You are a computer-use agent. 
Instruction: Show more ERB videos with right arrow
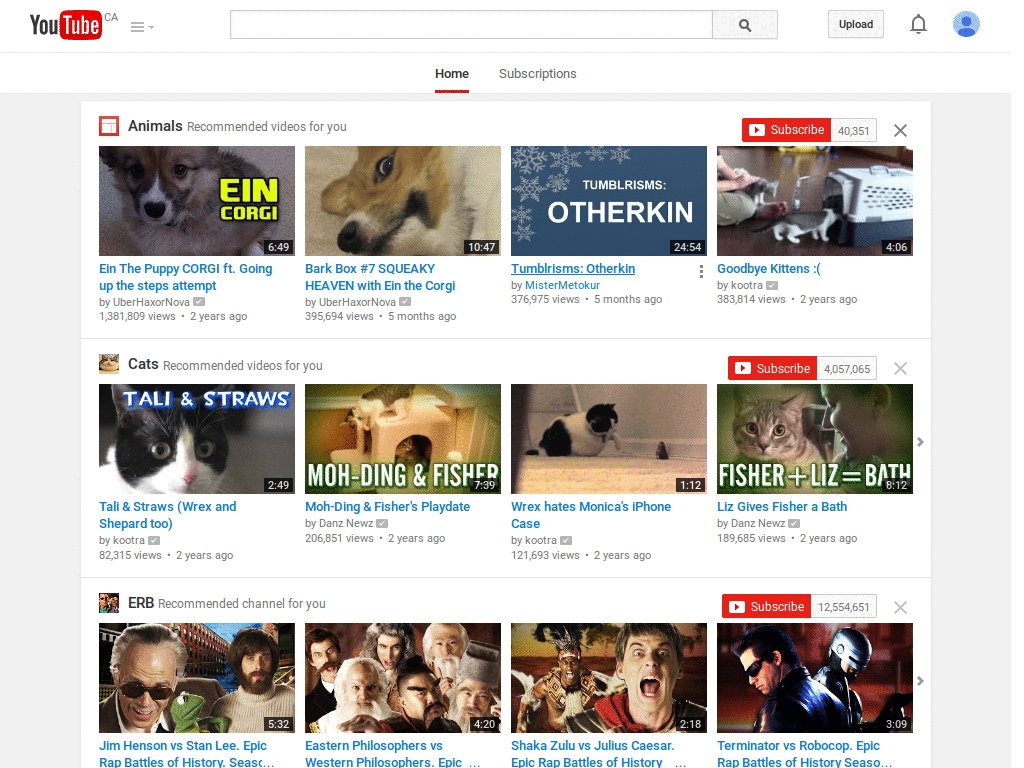click(x=920, y=681)
